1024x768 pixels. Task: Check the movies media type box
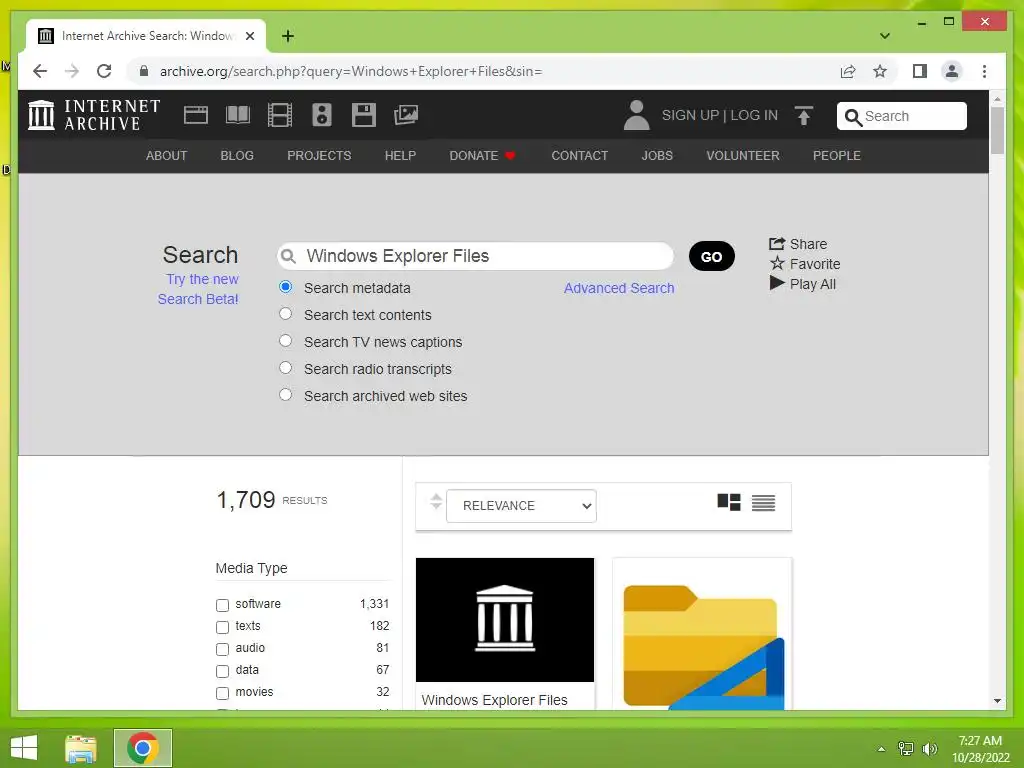(x=223, y=693)
